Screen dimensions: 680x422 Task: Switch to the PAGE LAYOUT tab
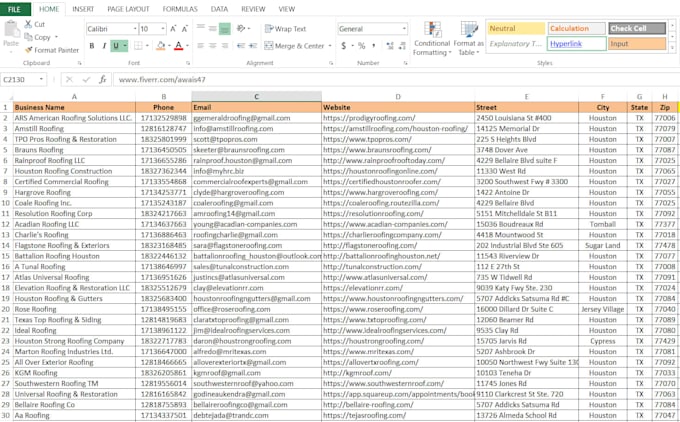click(x=128, y=9)
